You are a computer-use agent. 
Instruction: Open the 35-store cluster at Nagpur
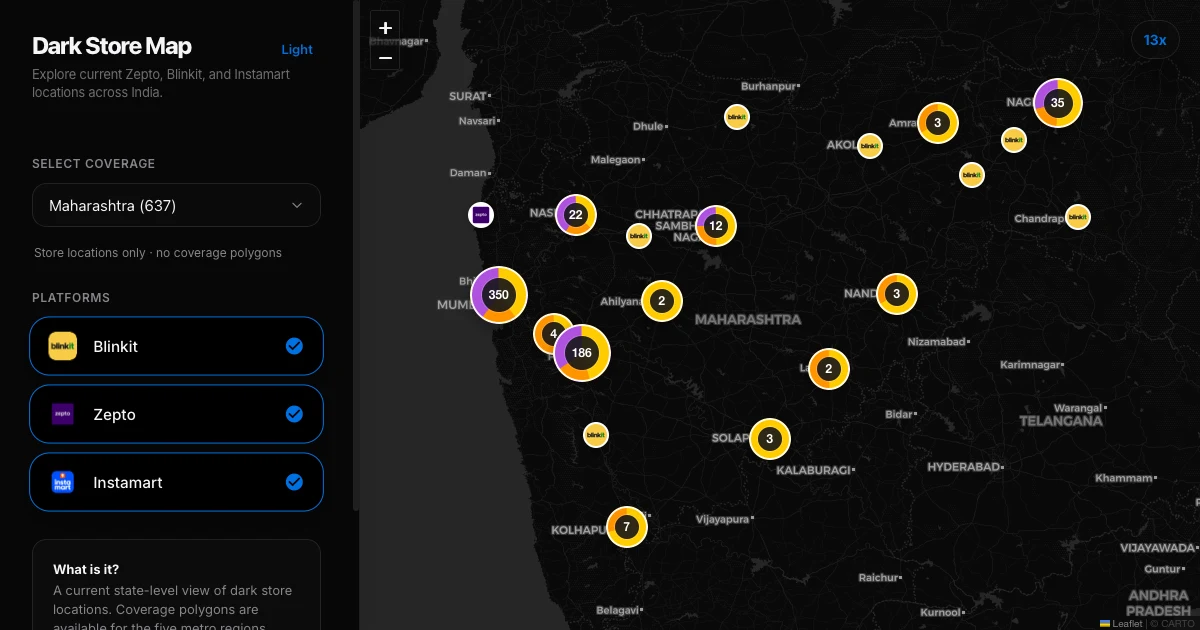(x=1057, y=102)
